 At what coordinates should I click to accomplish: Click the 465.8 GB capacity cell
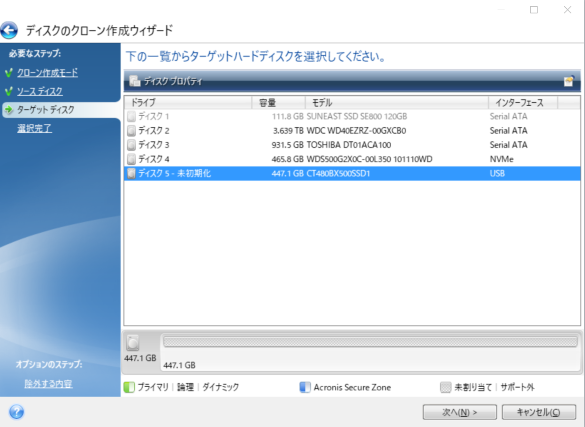[287, 159]
